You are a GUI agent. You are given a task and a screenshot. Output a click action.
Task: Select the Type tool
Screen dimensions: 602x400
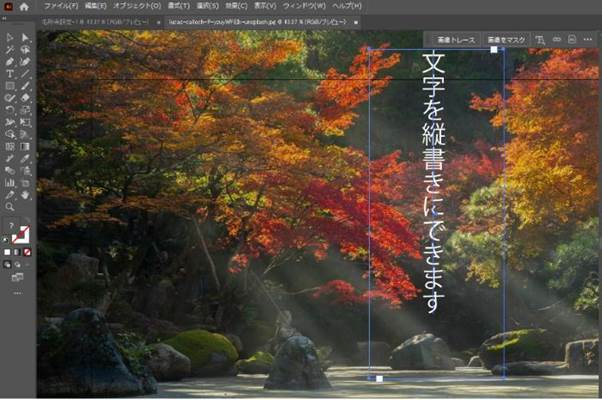[x=9, y=73]
